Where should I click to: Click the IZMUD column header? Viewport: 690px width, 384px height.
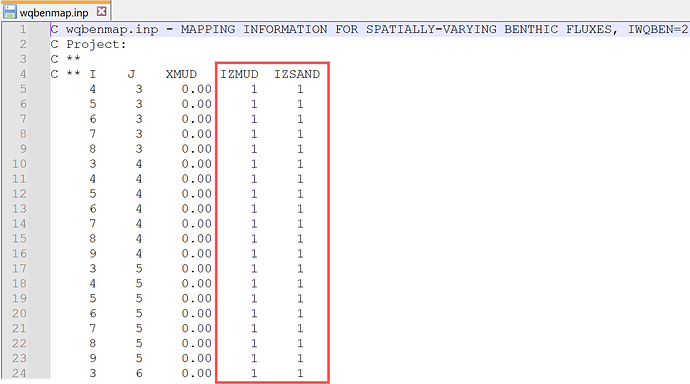pos(239,74)
